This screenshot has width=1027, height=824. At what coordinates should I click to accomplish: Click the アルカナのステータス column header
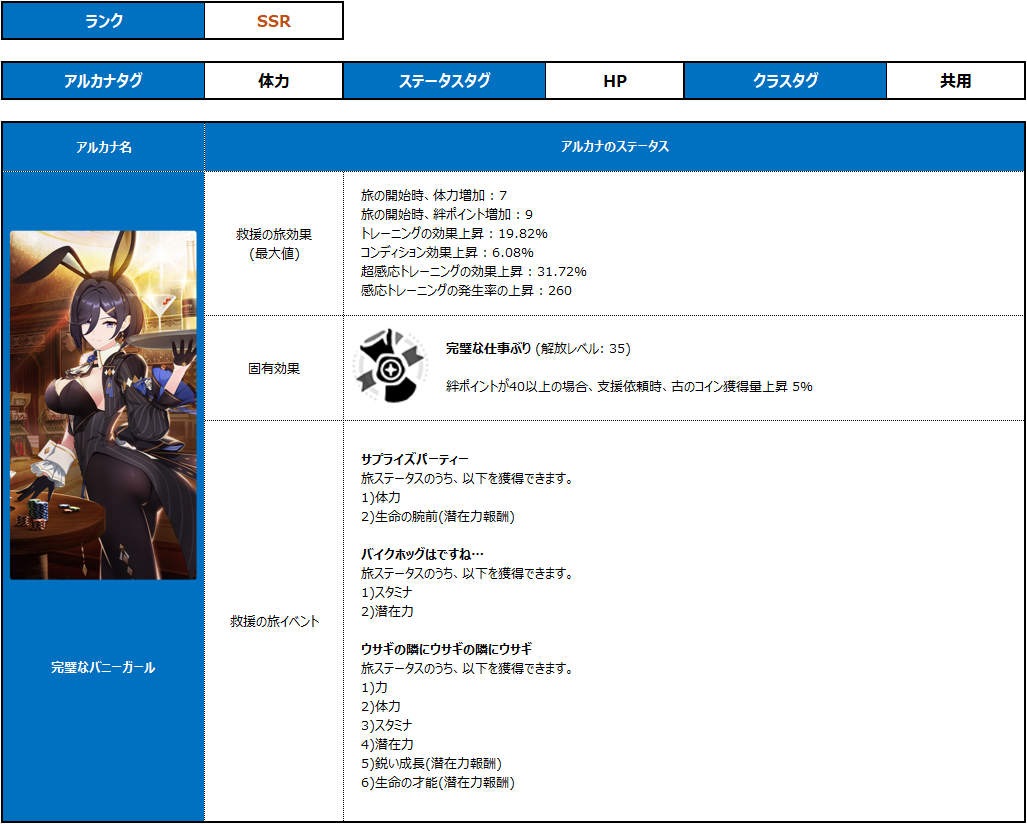tap(614, 147)
